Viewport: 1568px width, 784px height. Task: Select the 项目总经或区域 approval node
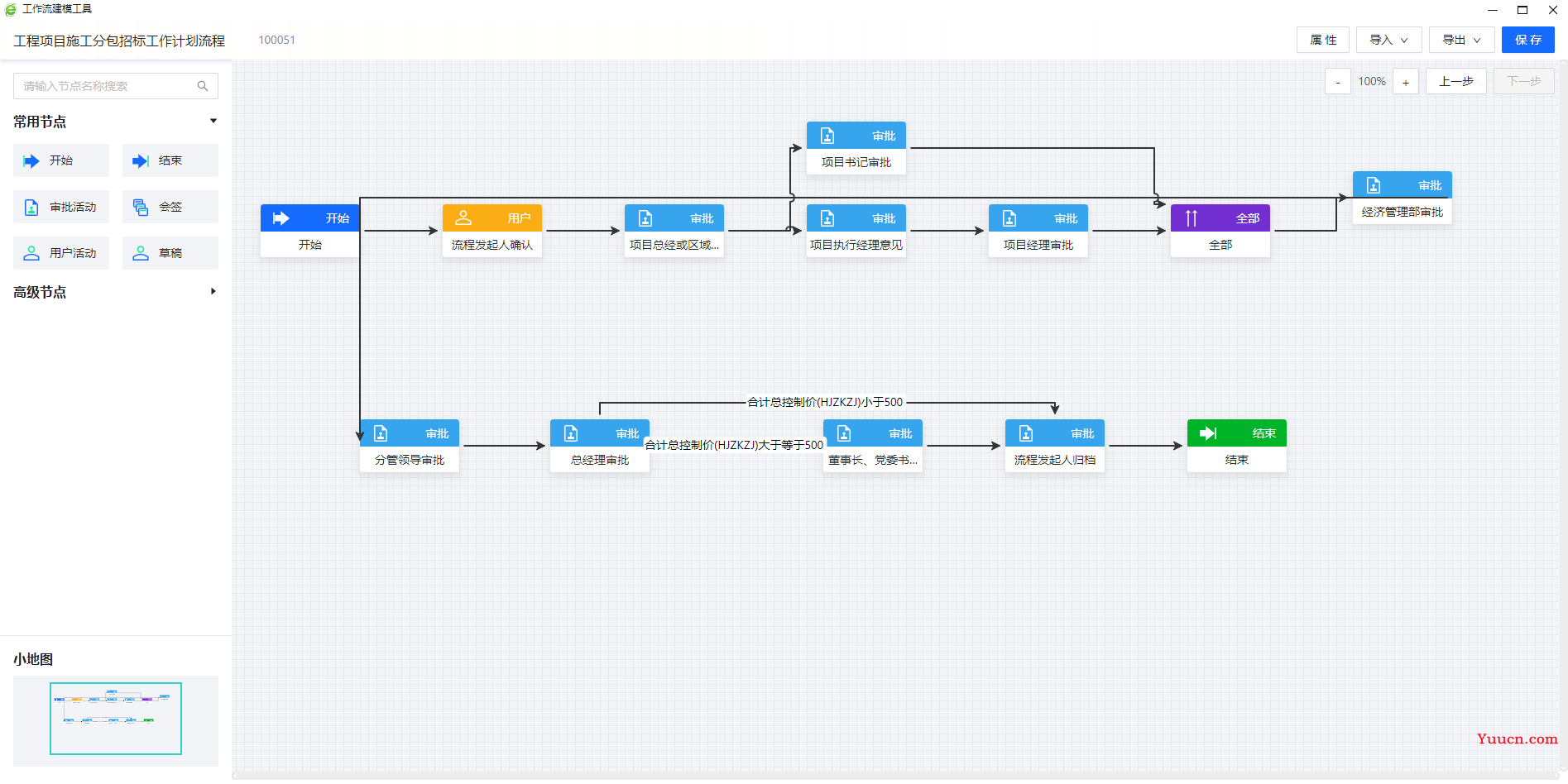tap(674, 231)
